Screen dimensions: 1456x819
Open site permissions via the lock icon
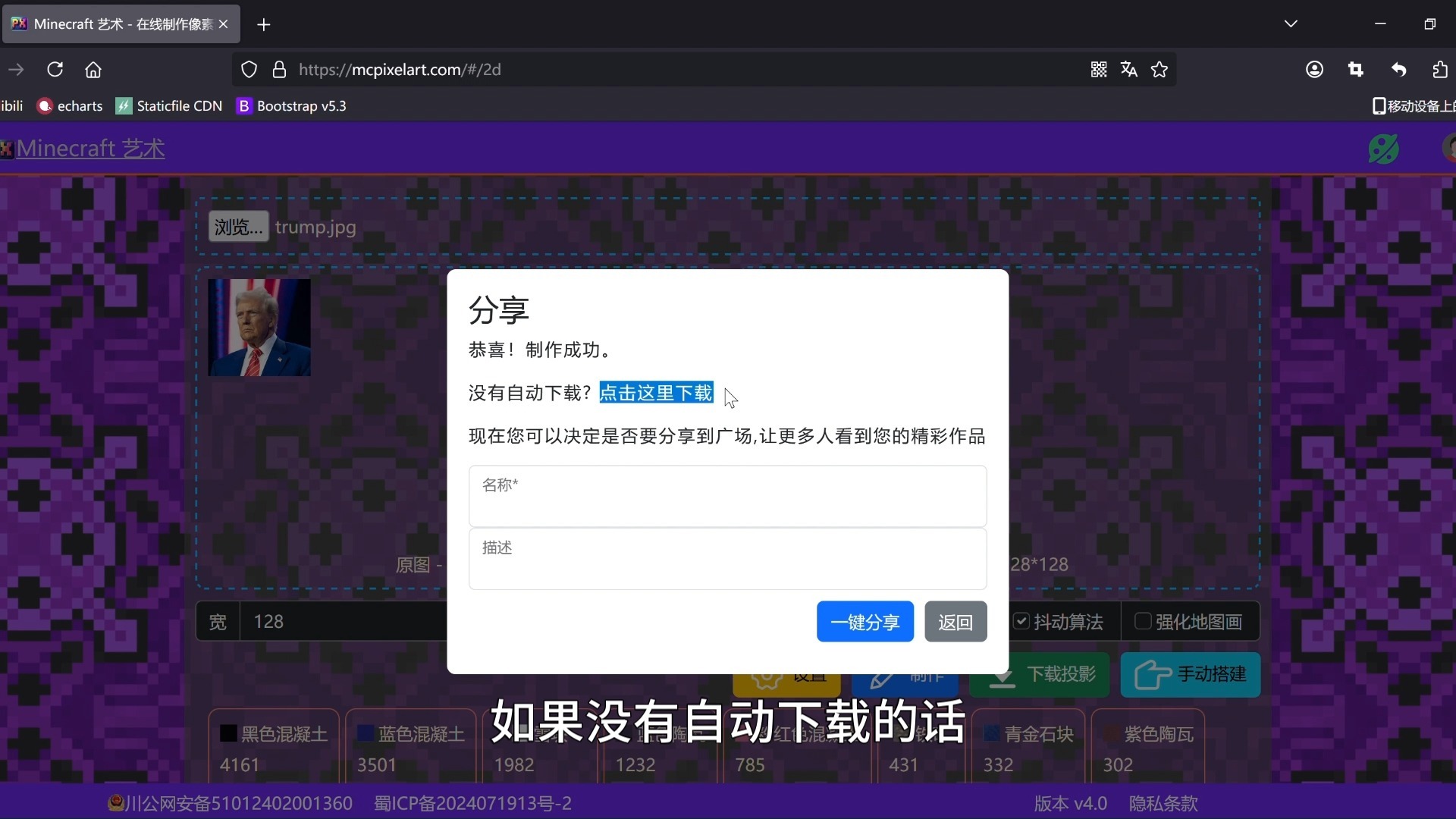pyautogui.click(x=279, y=69)
